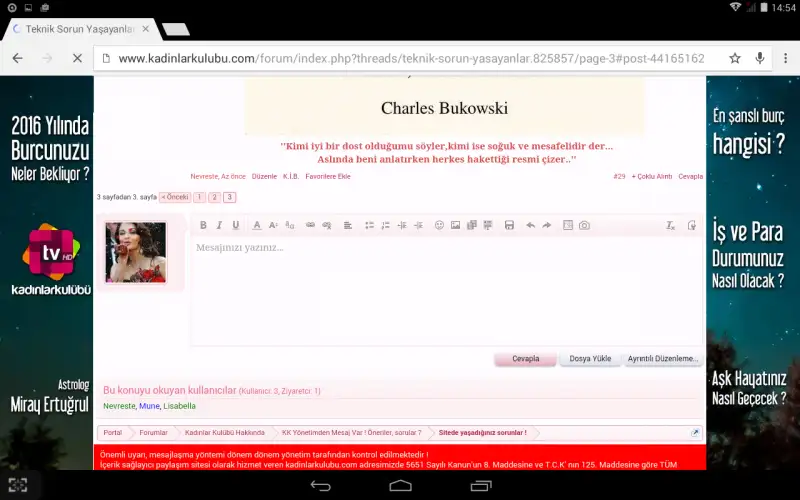Image resolution: width=800 pixels, height=500 pixels.
Task: Open the font size dropdown
Action: point(273,226)
